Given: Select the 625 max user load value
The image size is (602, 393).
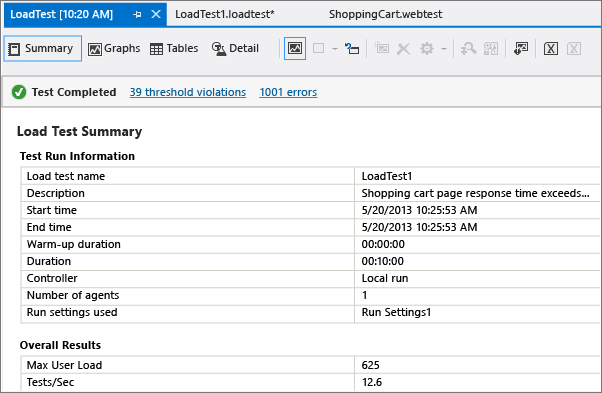Looking at the screenshot, I should [x=370, y=365].
